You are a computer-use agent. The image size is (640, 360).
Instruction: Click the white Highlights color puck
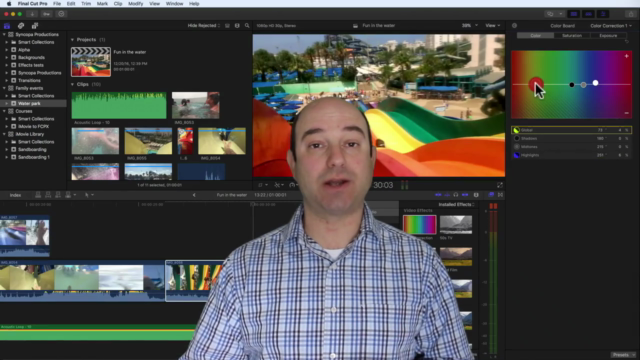(596, 83)
